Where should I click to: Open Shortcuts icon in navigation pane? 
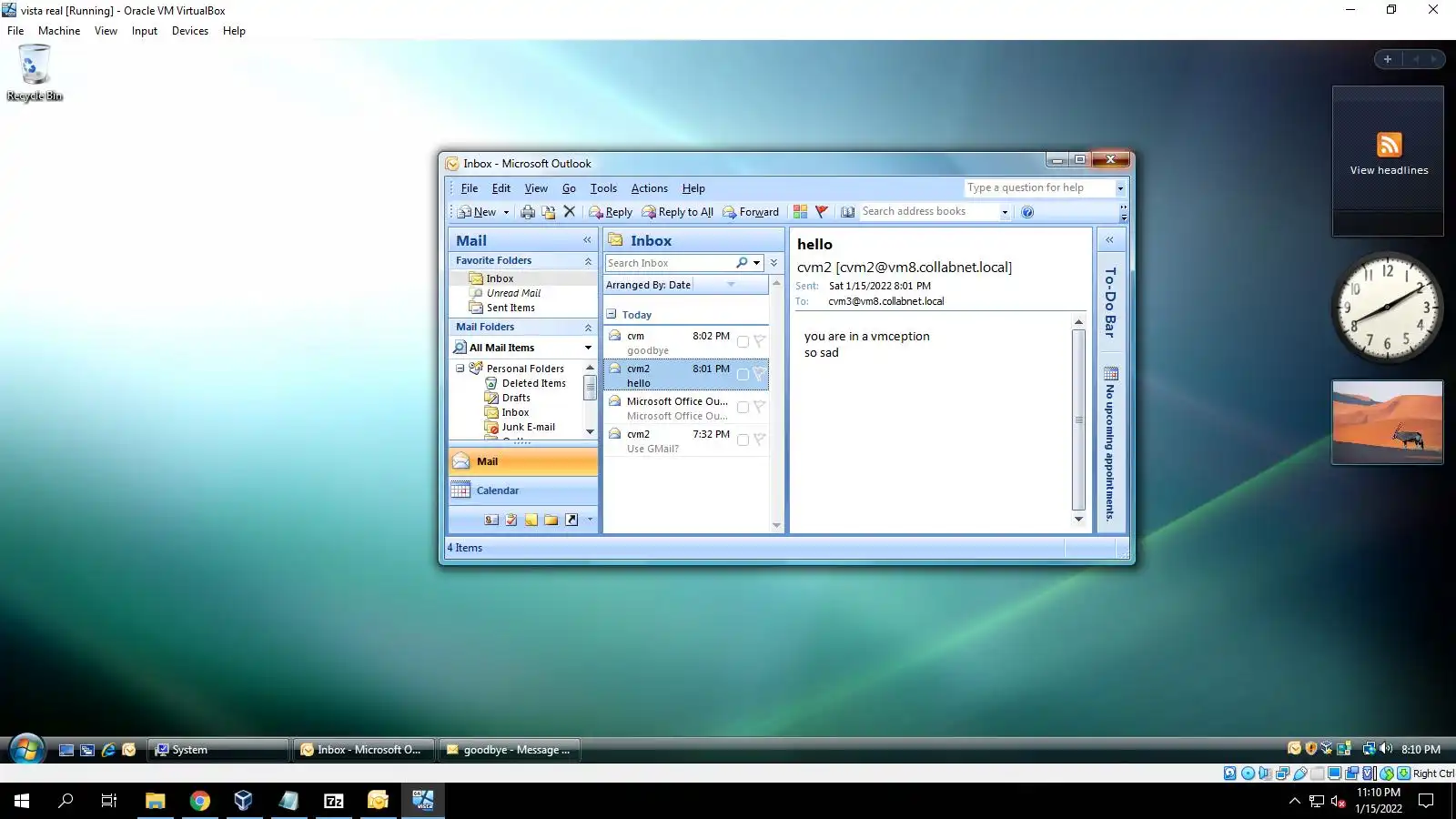coord(571,520)
